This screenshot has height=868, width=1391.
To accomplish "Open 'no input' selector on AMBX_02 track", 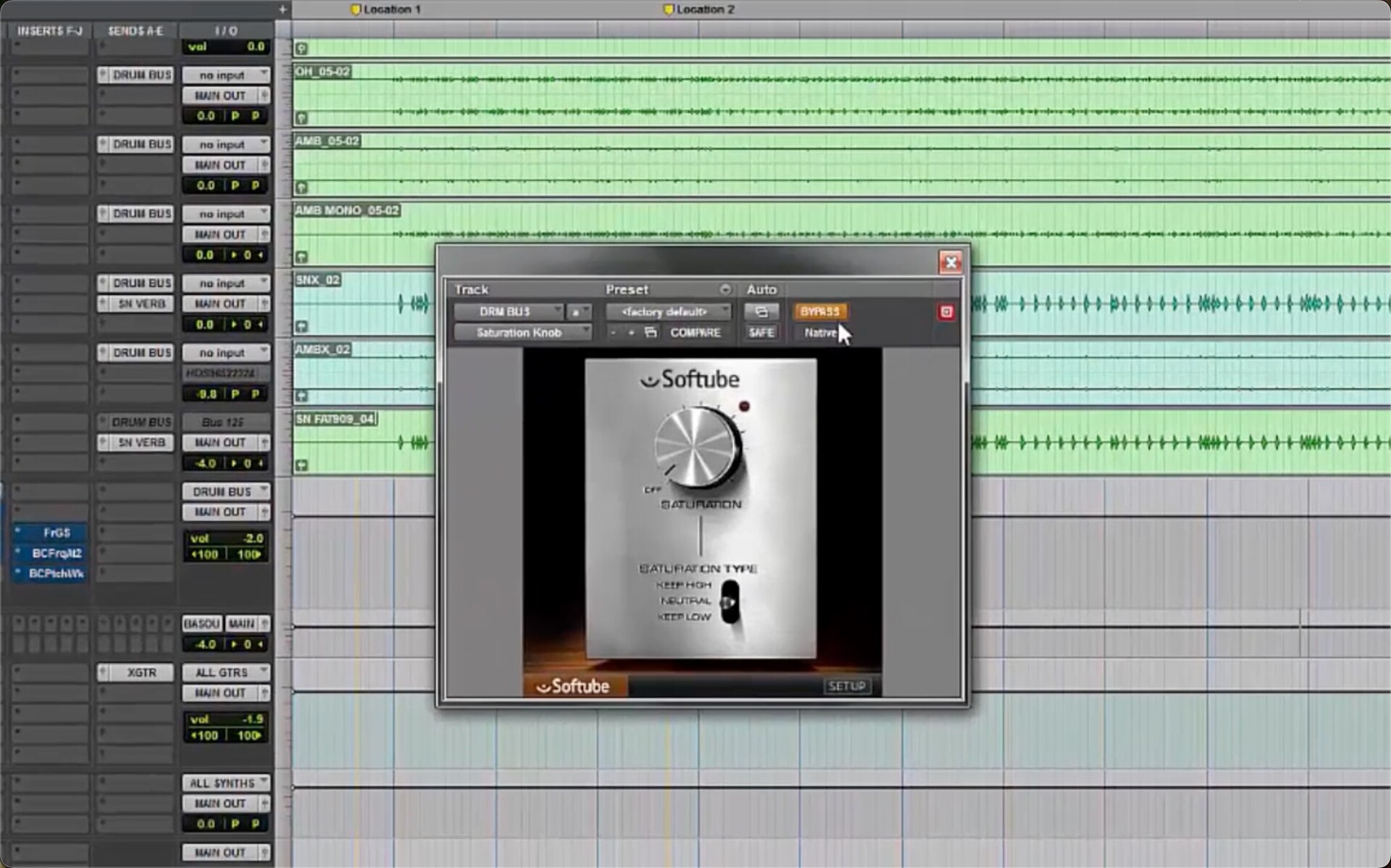I will (226, 353).
